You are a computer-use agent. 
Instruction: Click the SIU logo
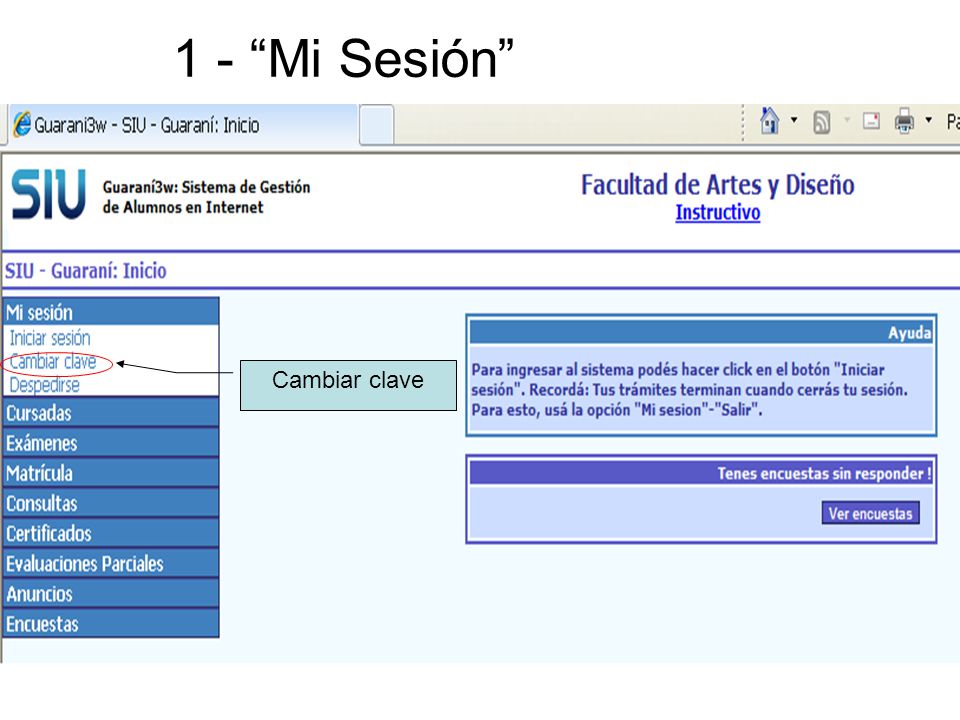pyautogui.click(x=49, y=194)
